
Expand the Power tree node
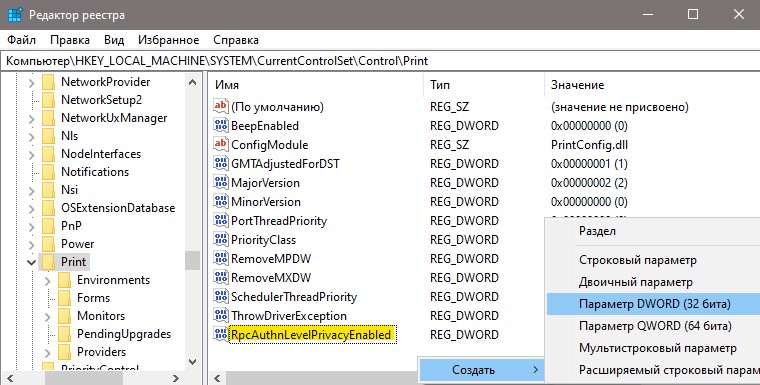(x=32, y=245)
